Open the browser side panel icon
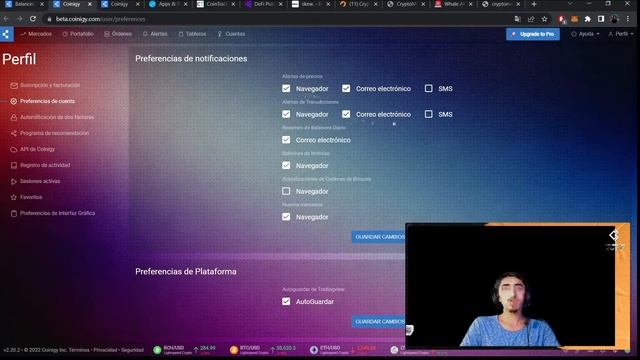The image size is (640, 360). pos(601,19)
